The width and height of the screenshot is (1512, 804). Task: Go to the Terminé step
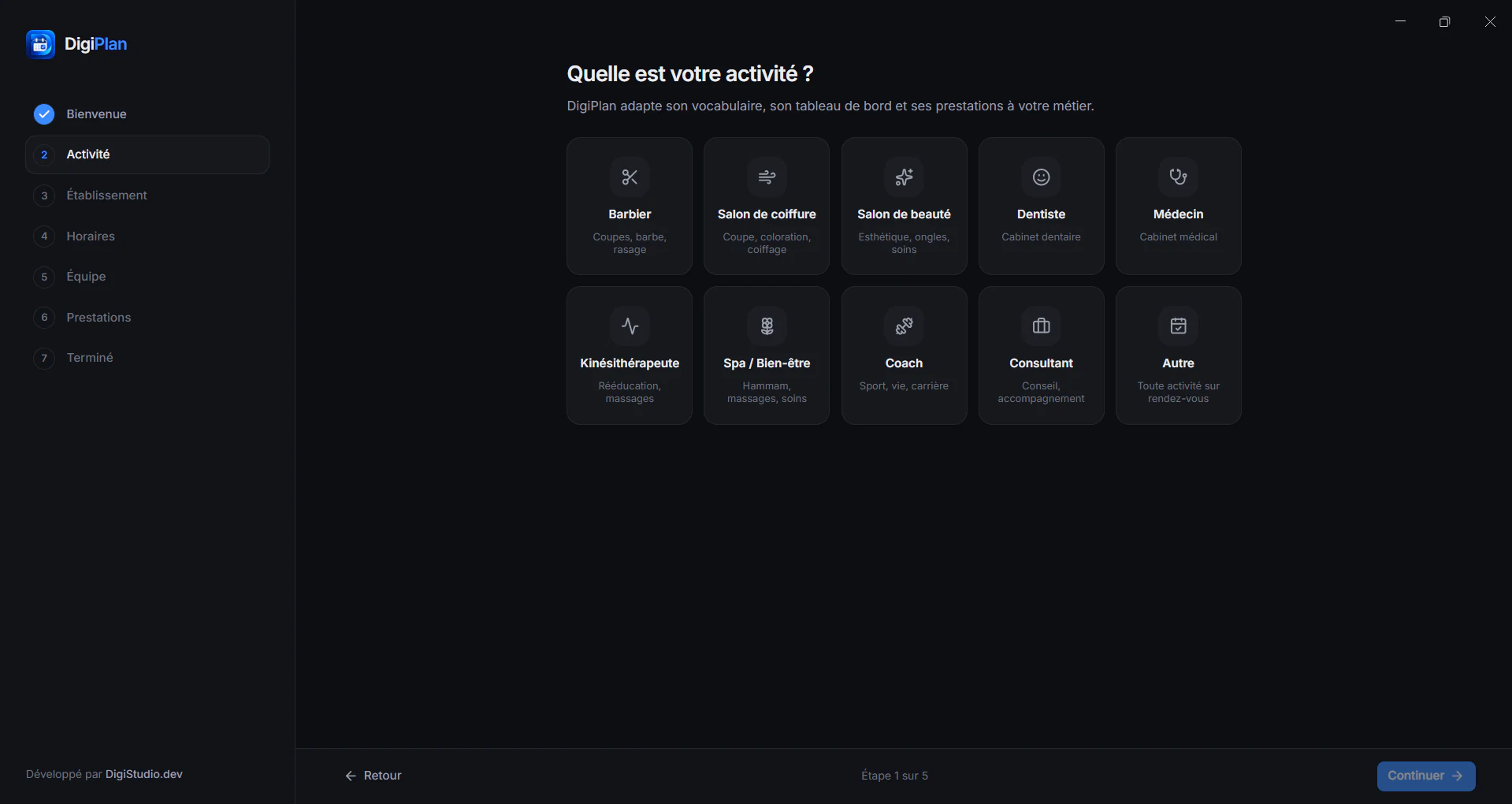(147, 358)
